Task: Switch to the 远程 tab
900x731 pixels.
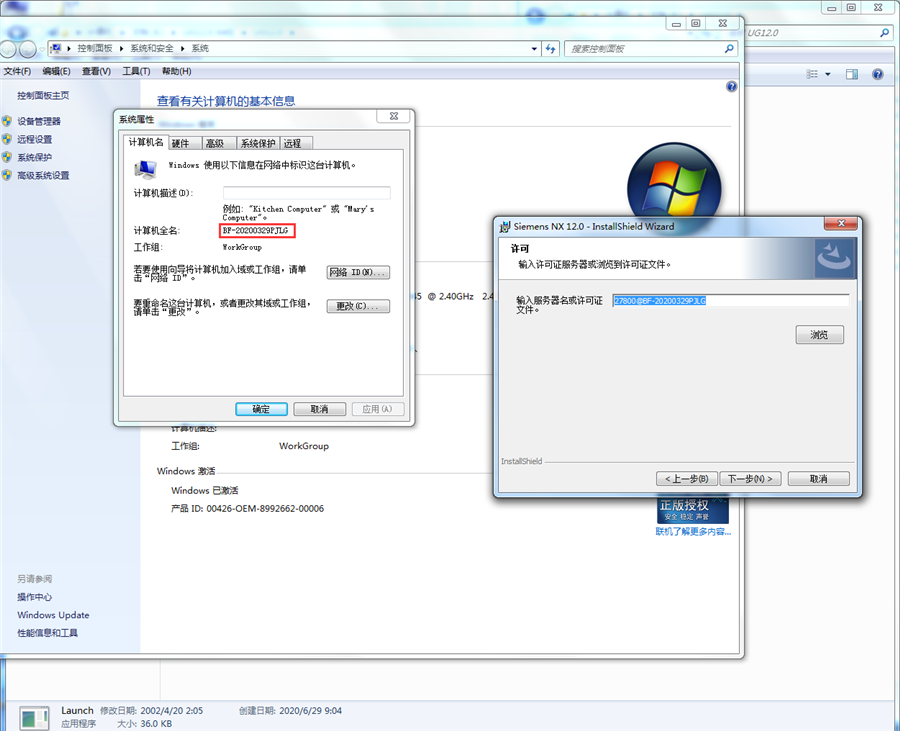Action: (x=296, y=143)
